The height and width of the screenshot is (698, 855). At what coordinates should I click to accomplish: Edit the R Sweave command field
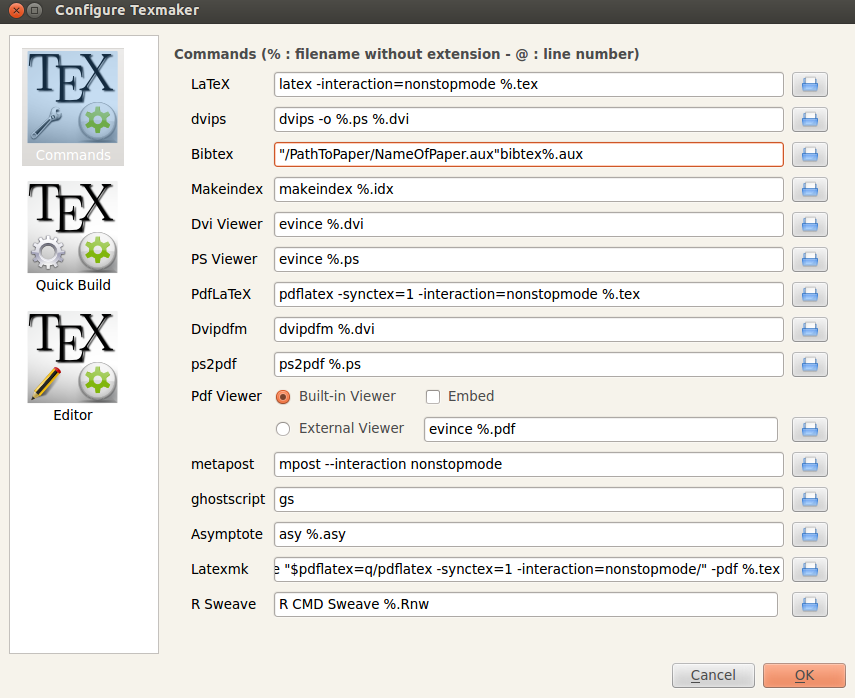coord(526,604)
